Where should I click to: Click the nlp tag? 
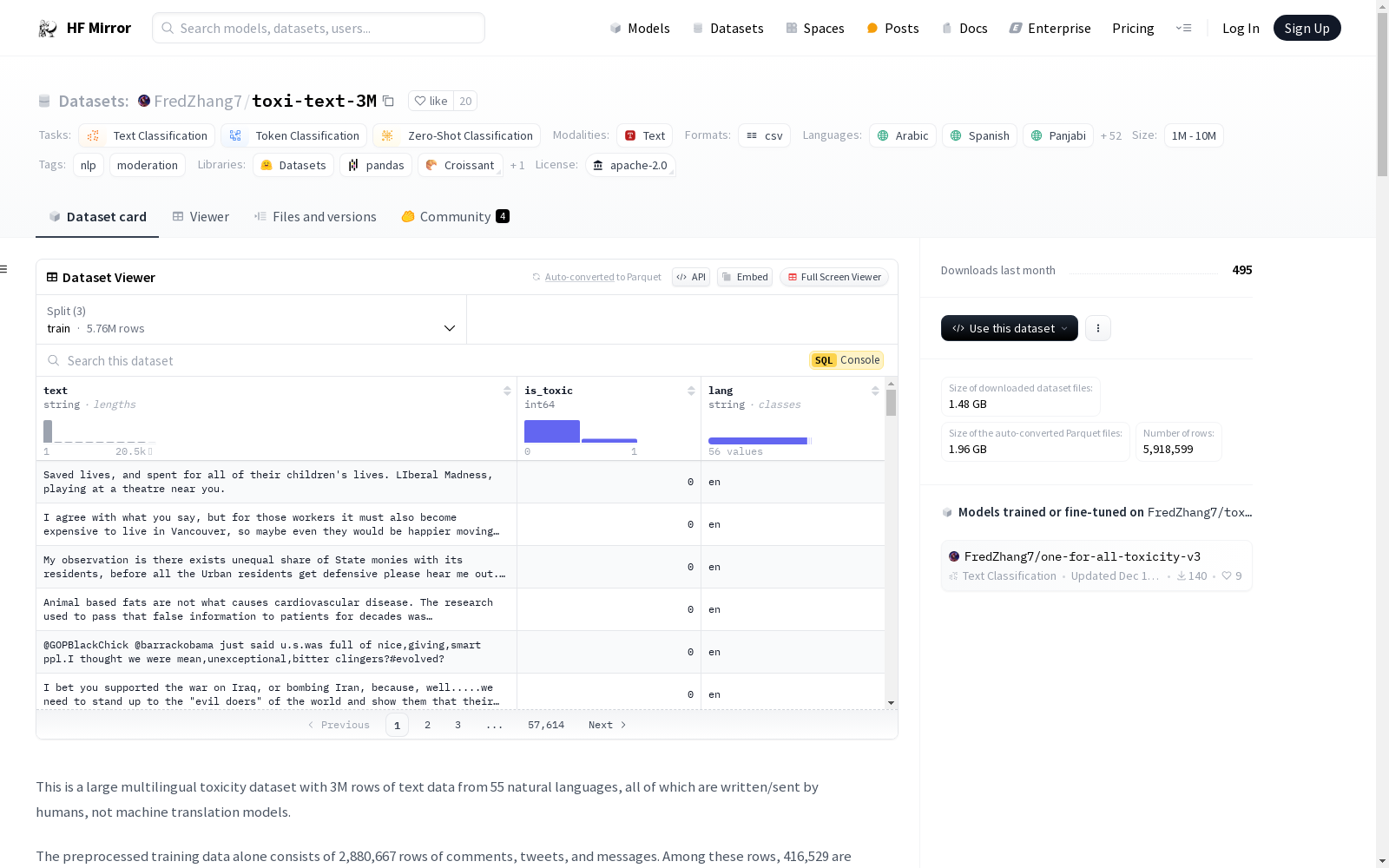coord(89,165)
